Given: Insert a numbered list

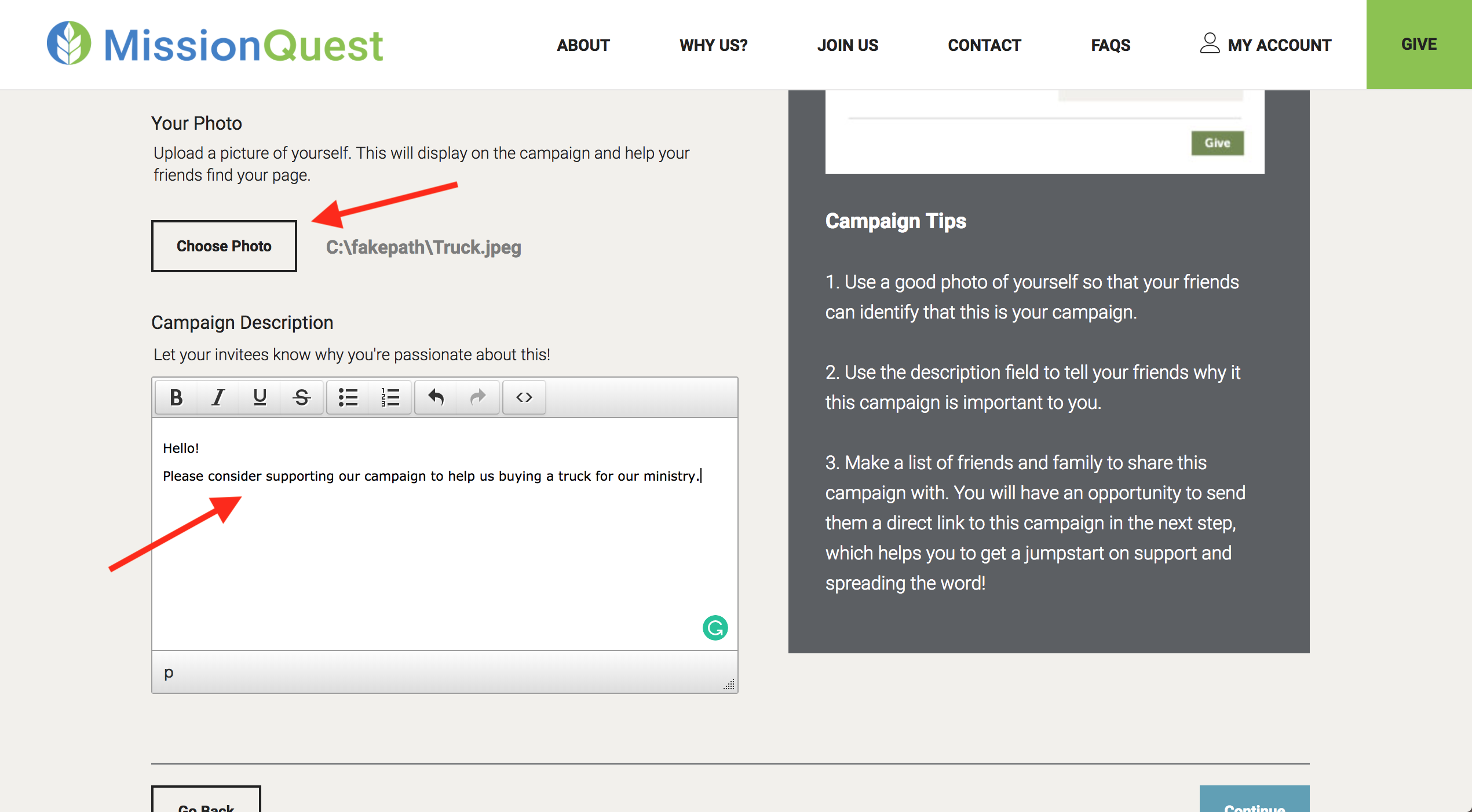Looking at the screenshot, I should point(390,397).
